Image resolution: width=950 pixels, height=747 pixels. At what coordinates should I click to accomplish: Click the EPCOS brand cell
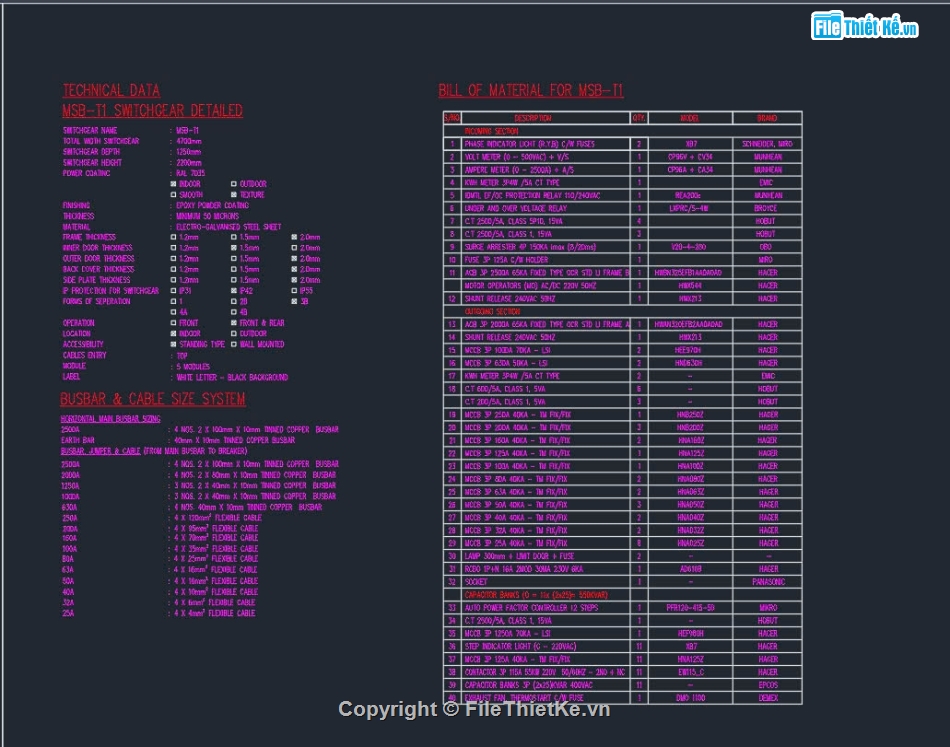click(768, 685)
